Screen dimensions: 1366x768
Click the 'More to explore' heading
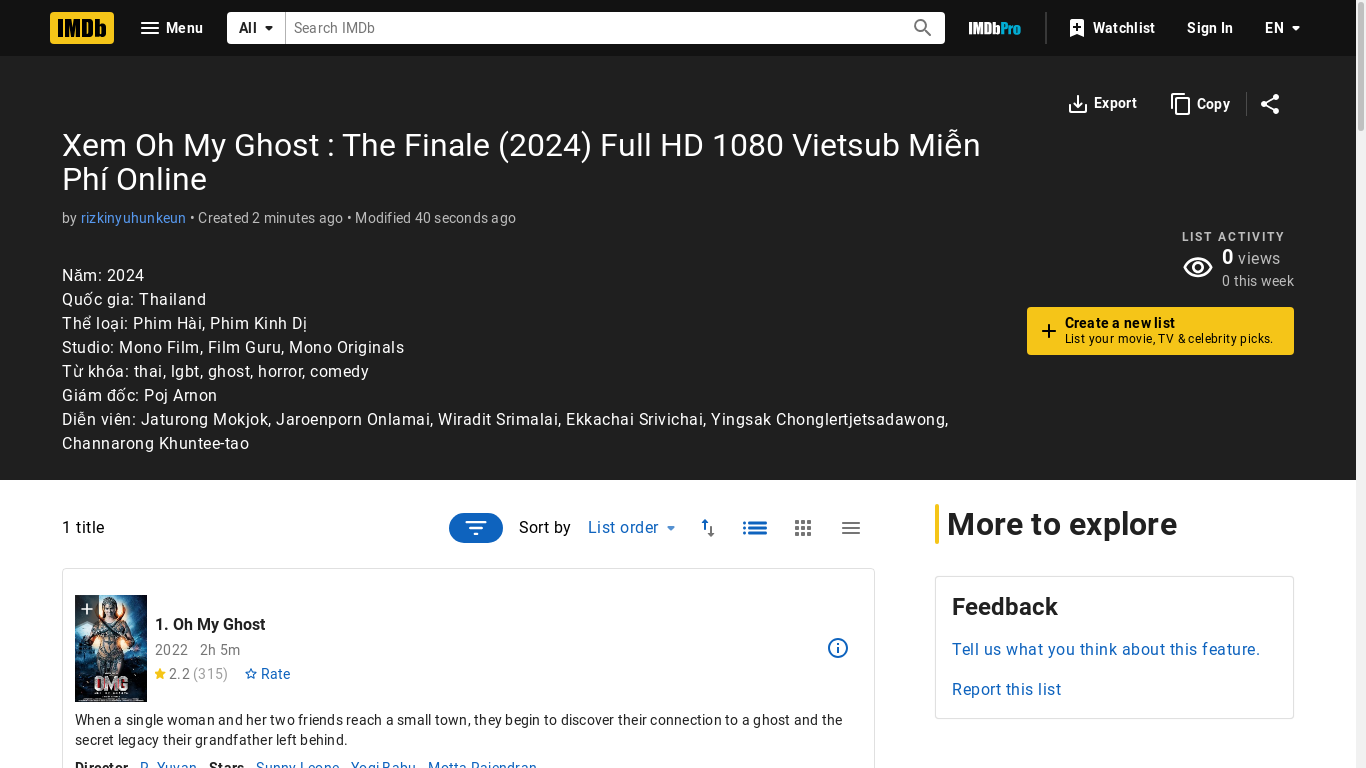point(1062,524)
